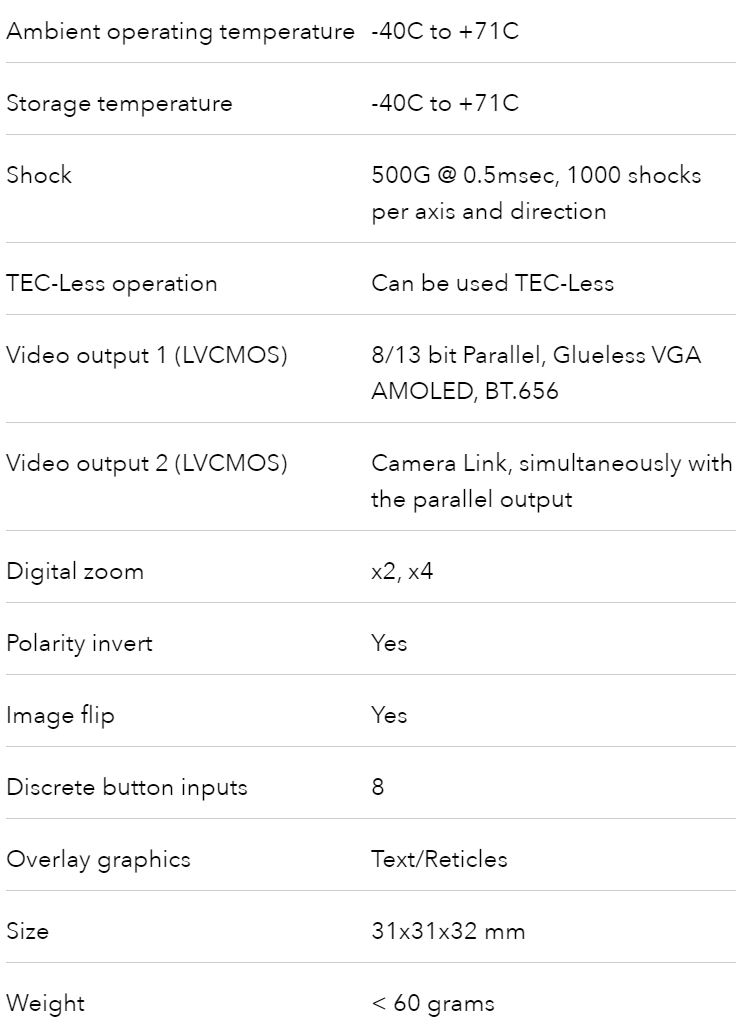Image resolution: width=738 pixels, height=1032 pixels.
Task: Select the 8/13 bit Parallel output description
Action: click(536, 373)
